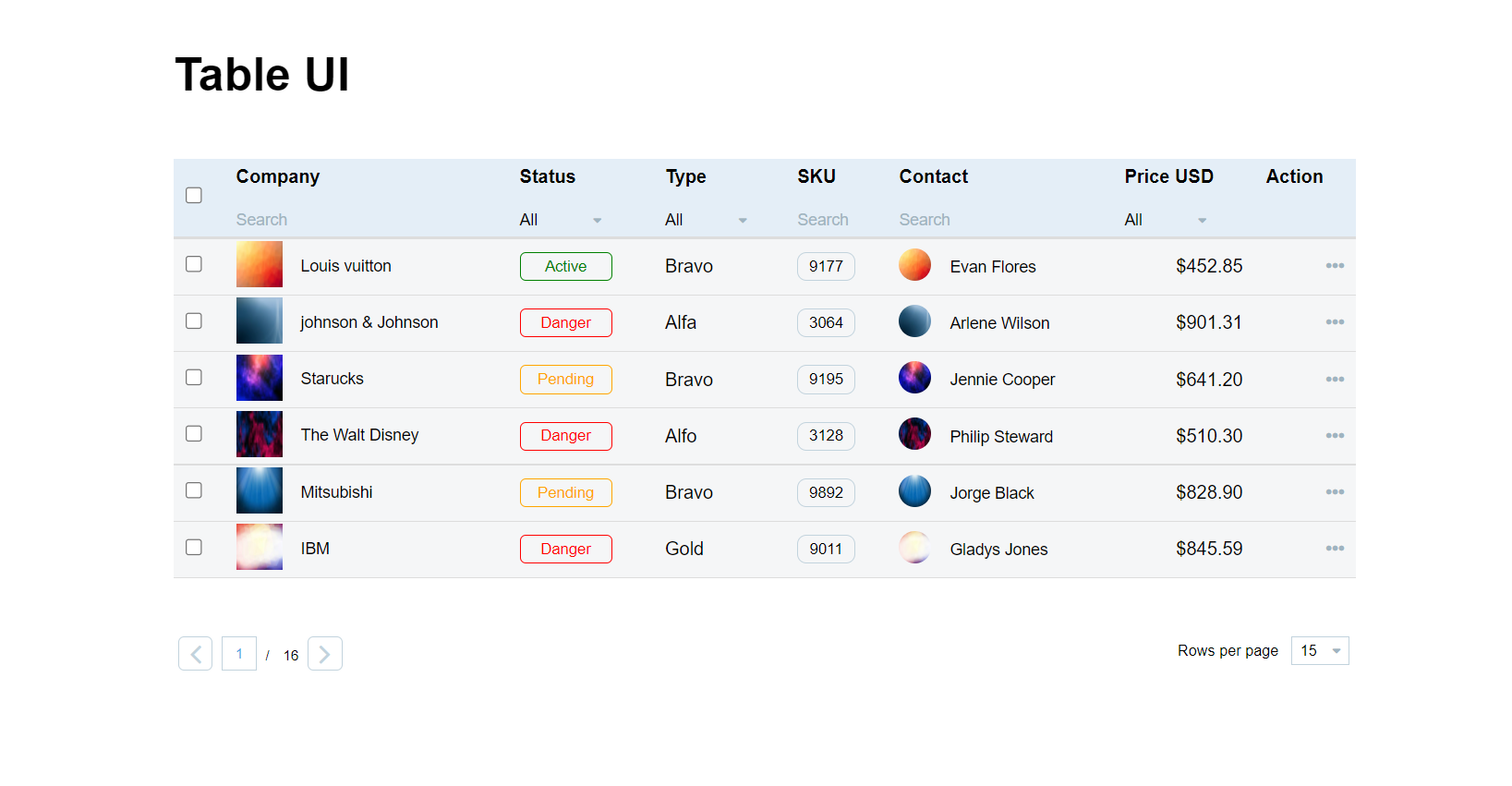Click SKU tag 9177
The height and width of the screenshot is (786, 1512).
point(826,266)
